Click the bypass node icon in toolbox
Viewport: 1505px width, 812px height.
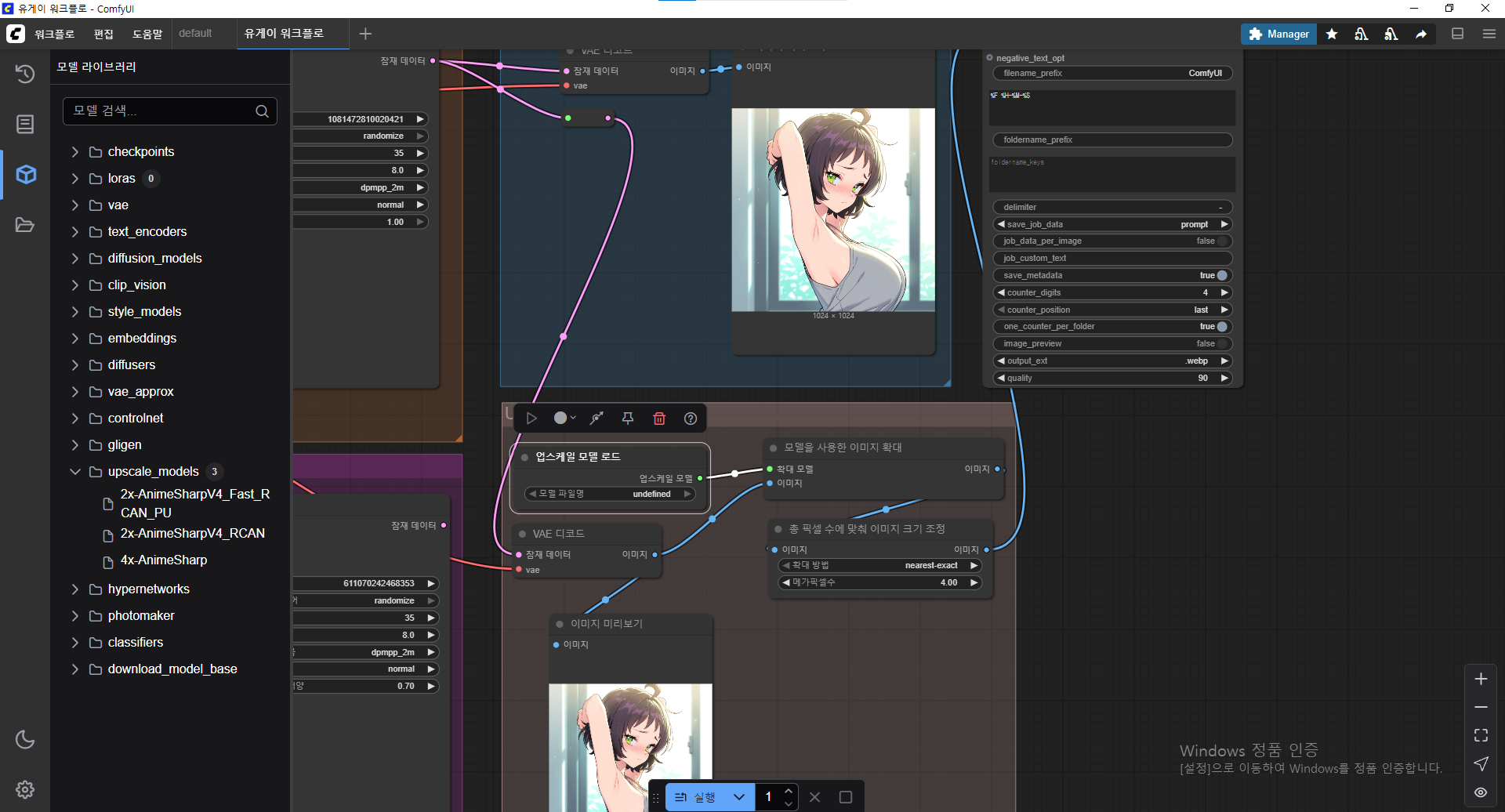pos(597,419)
